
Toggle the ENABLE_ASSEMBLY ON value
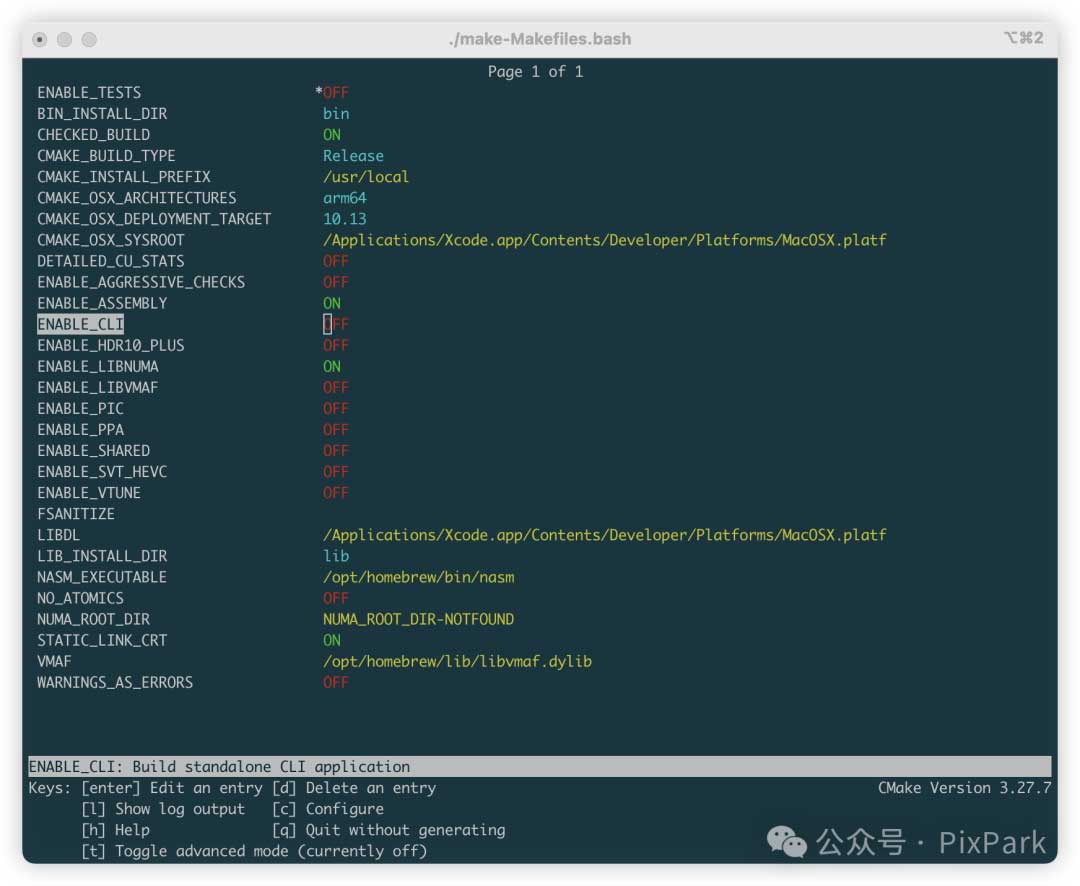click(x=331, y=303)
